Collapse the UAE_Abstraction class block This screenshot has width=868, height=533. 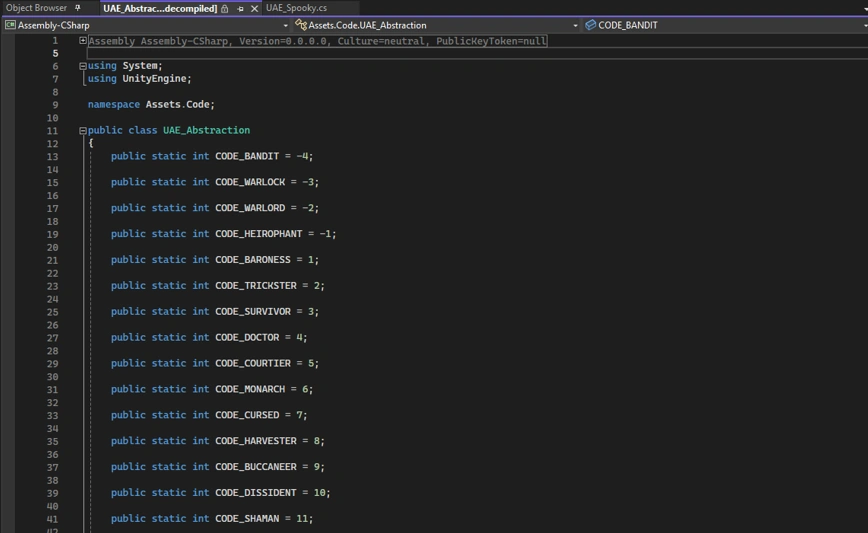pyautogui.click(x=83, y=131)
